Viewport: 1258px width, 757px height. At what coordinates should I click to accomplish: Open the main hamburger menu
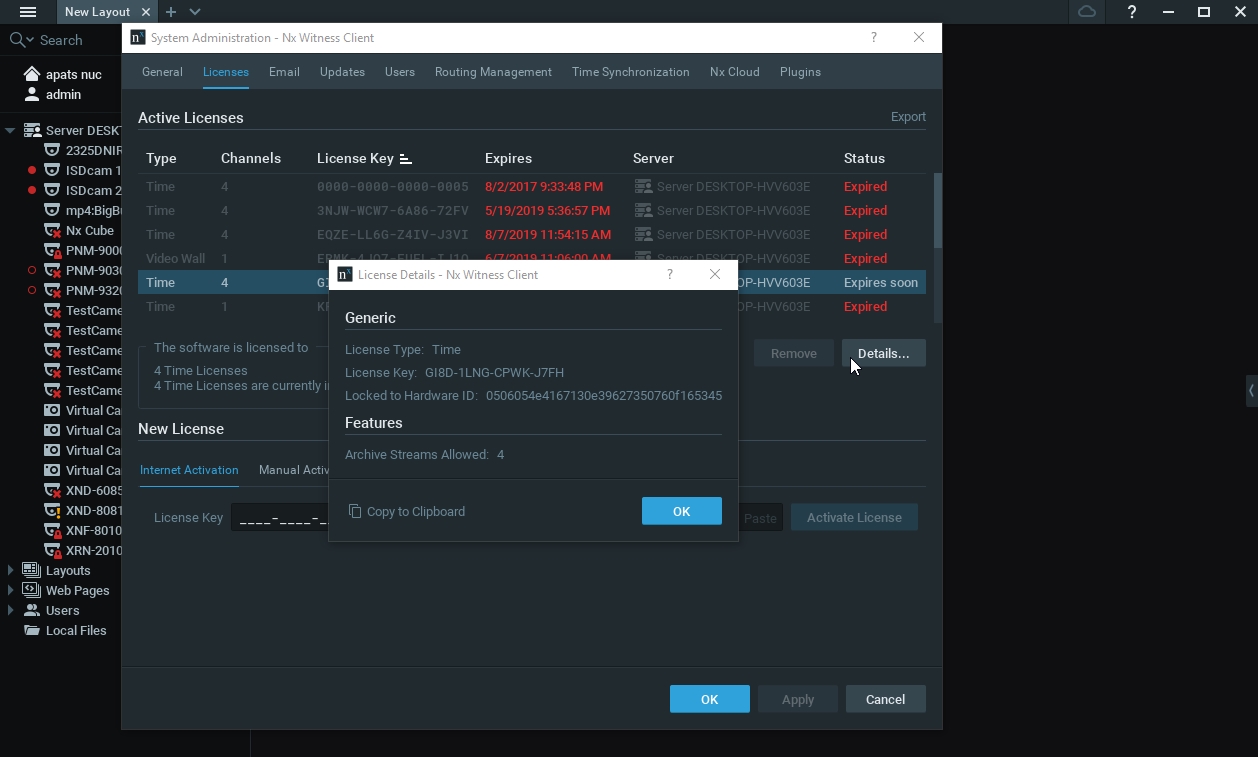point(28,12)
